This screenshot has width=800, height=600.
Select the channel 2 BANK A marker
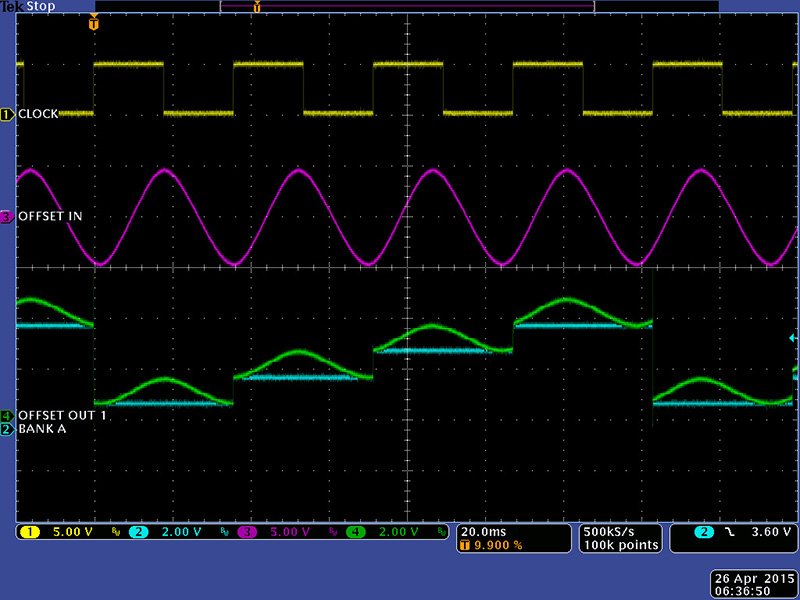[7, 429]
